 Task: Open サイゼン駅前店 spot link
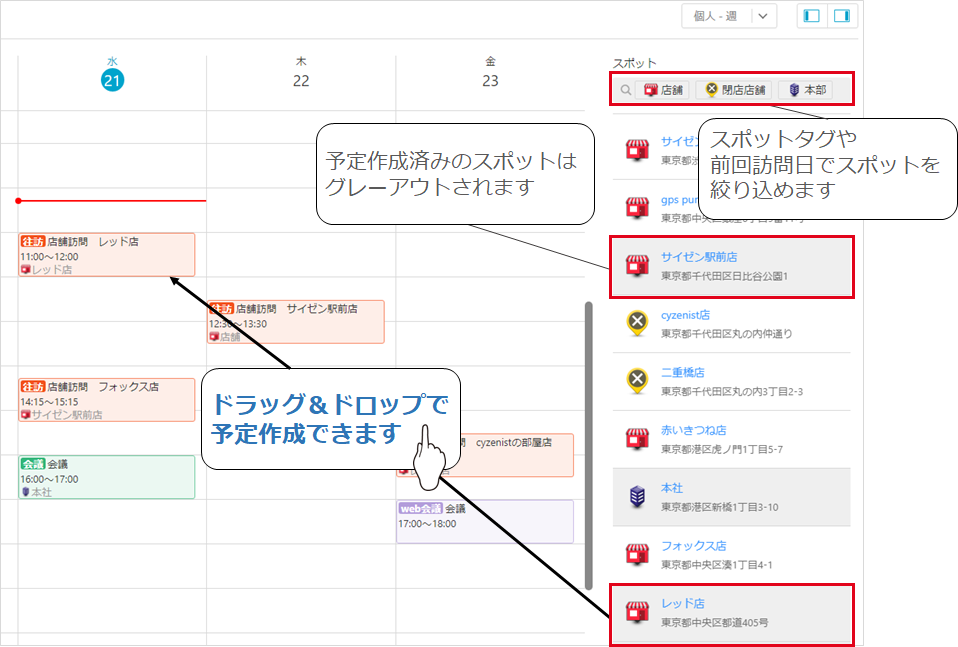coord(699,257)
